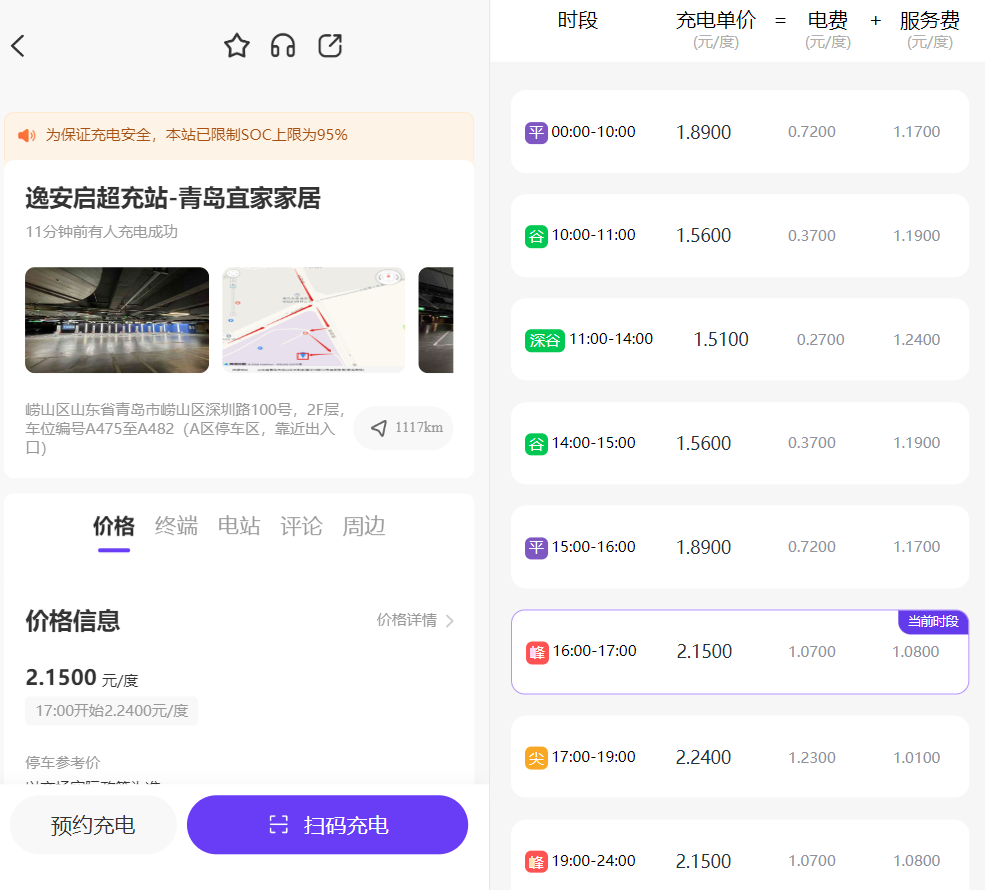Click the 平 badge on 00:00-10:00 row
This screenshot has height=890, width=985.
click(x=536, y=133)
